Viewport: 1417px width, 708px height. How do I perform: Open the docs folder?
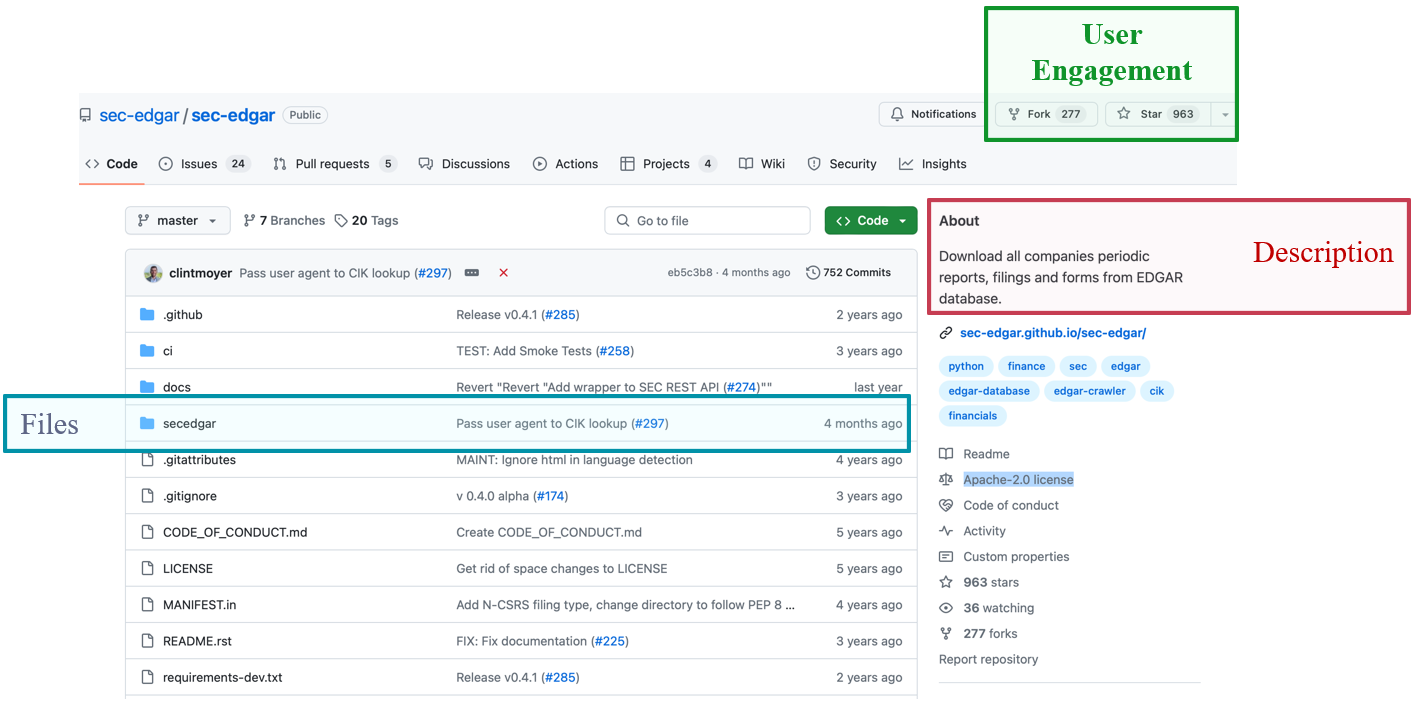click(x=177, y=387)
